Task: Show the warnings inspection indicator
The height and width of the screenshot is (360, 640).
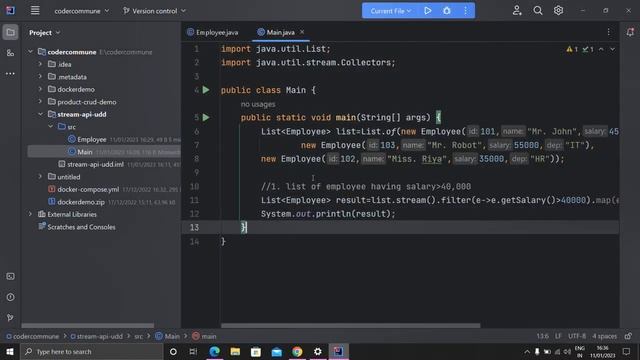Action: (x=572, y=49)
